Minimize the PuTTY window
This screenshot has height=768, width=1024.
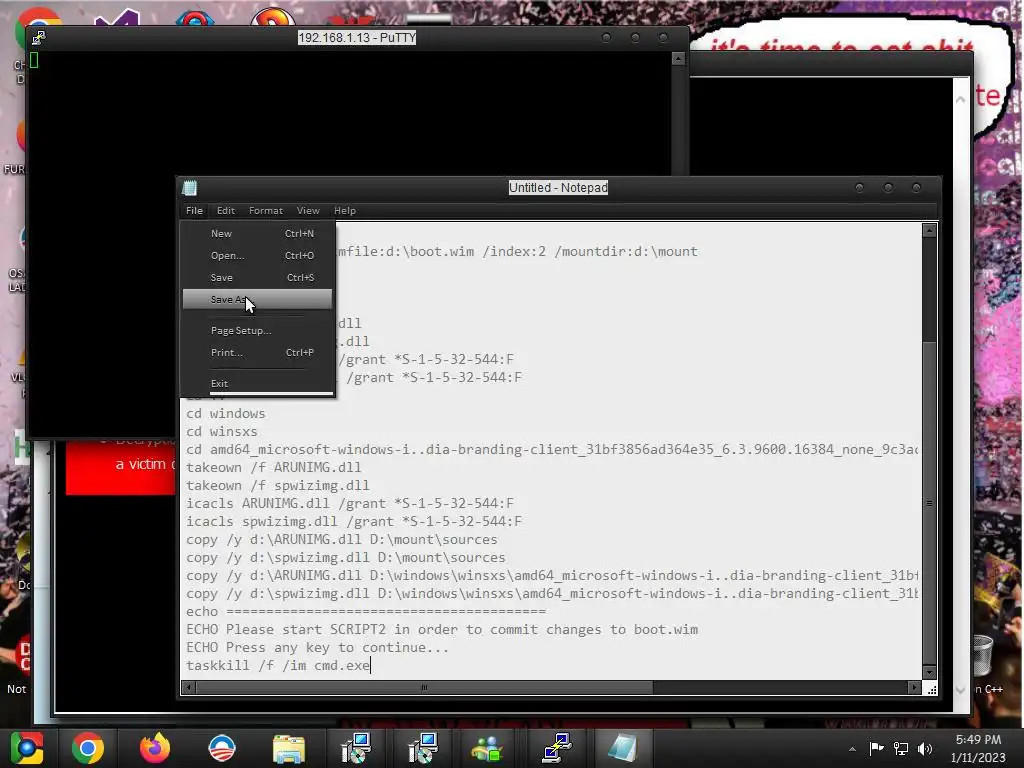(607, 38)
